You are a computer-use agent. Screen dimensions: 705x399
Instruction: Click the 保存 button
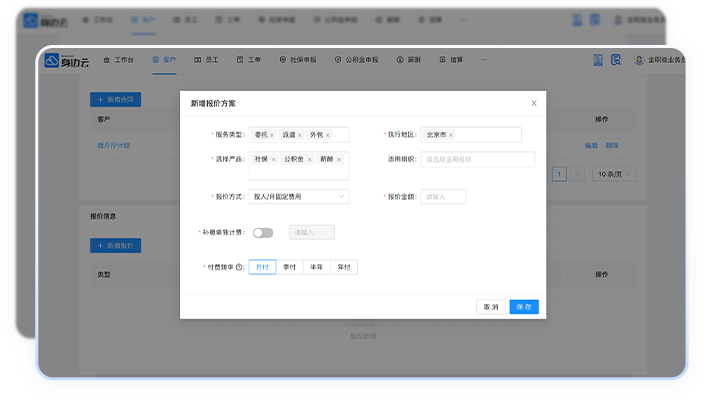click(524, 307)
